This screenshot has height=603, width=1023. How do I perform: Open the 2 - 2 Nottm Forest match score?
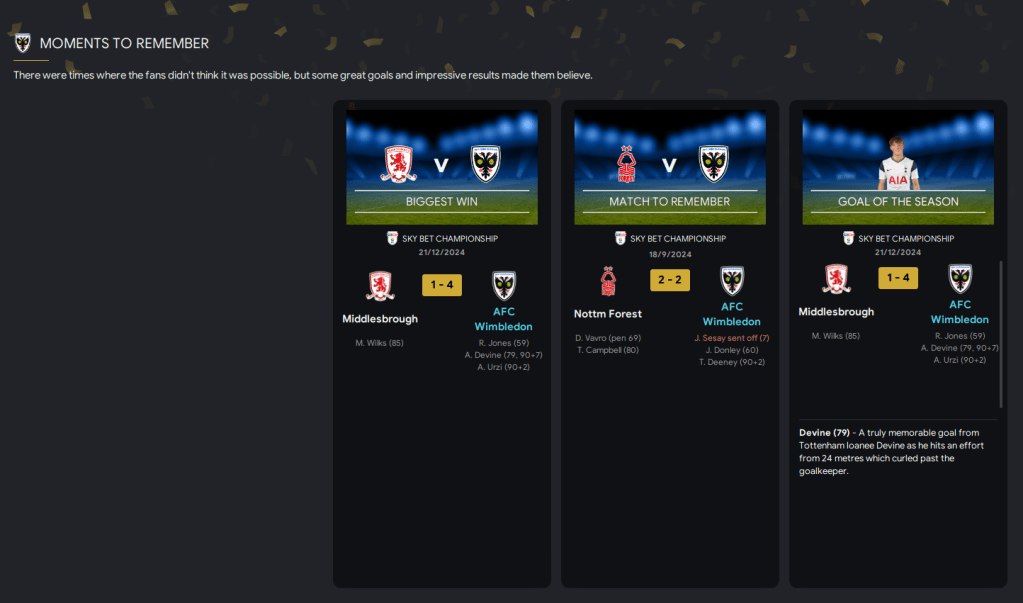click(670, 280)
